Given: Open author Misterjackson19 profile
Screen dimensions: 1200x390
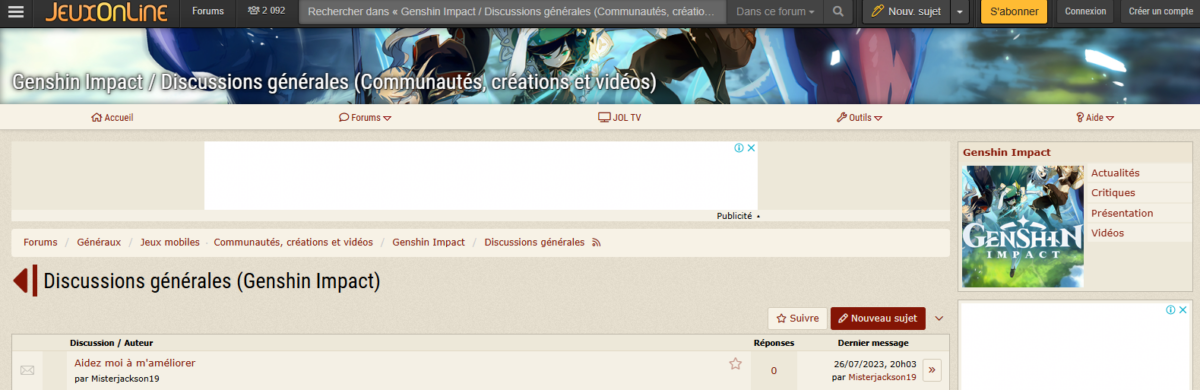Looking at the screenshot, I should [x=125, y=379].
